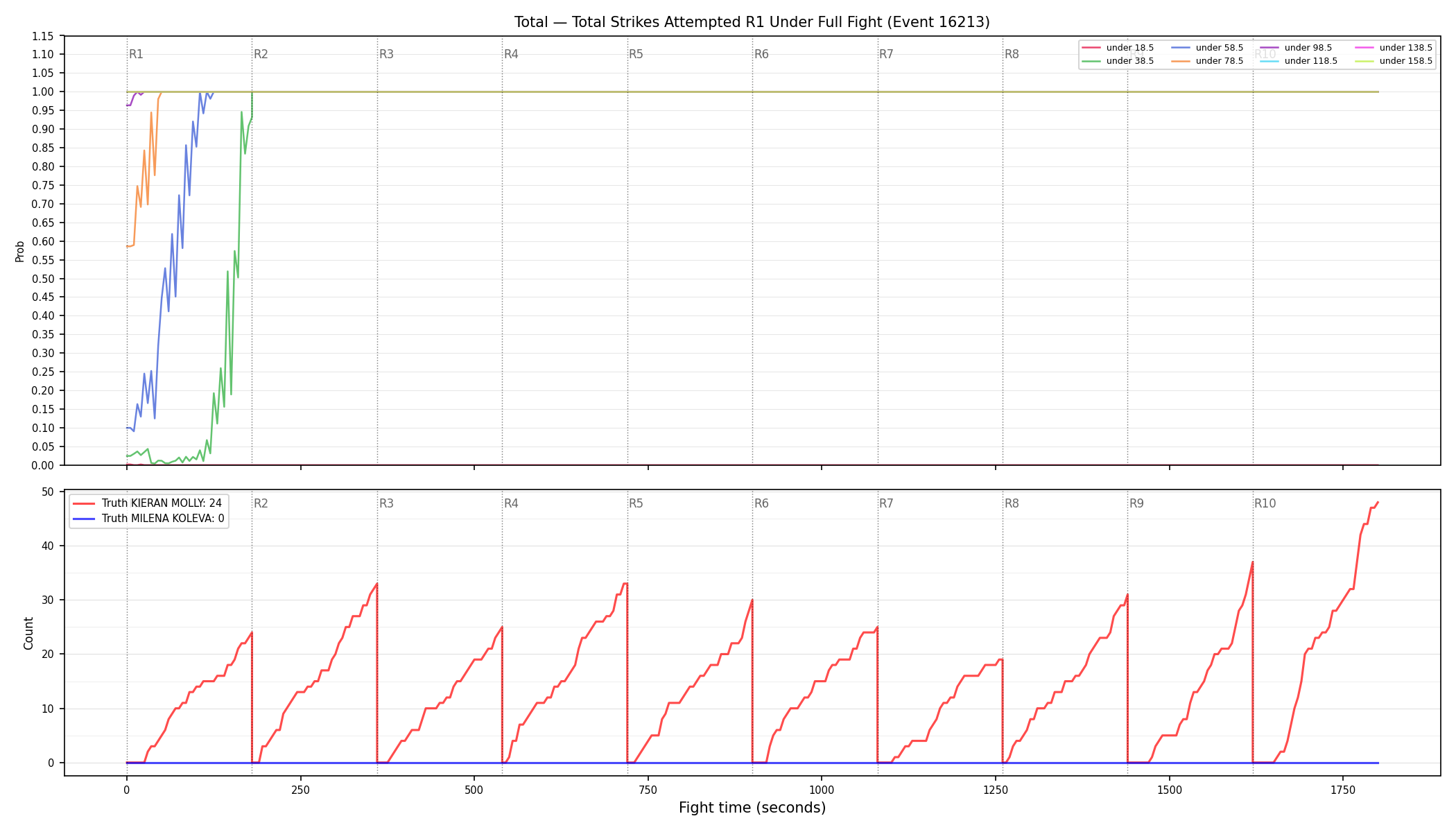Click the 250 tick label on the x-axis
The width and height of the screenshot is (1456, 832).
(300, 790)
